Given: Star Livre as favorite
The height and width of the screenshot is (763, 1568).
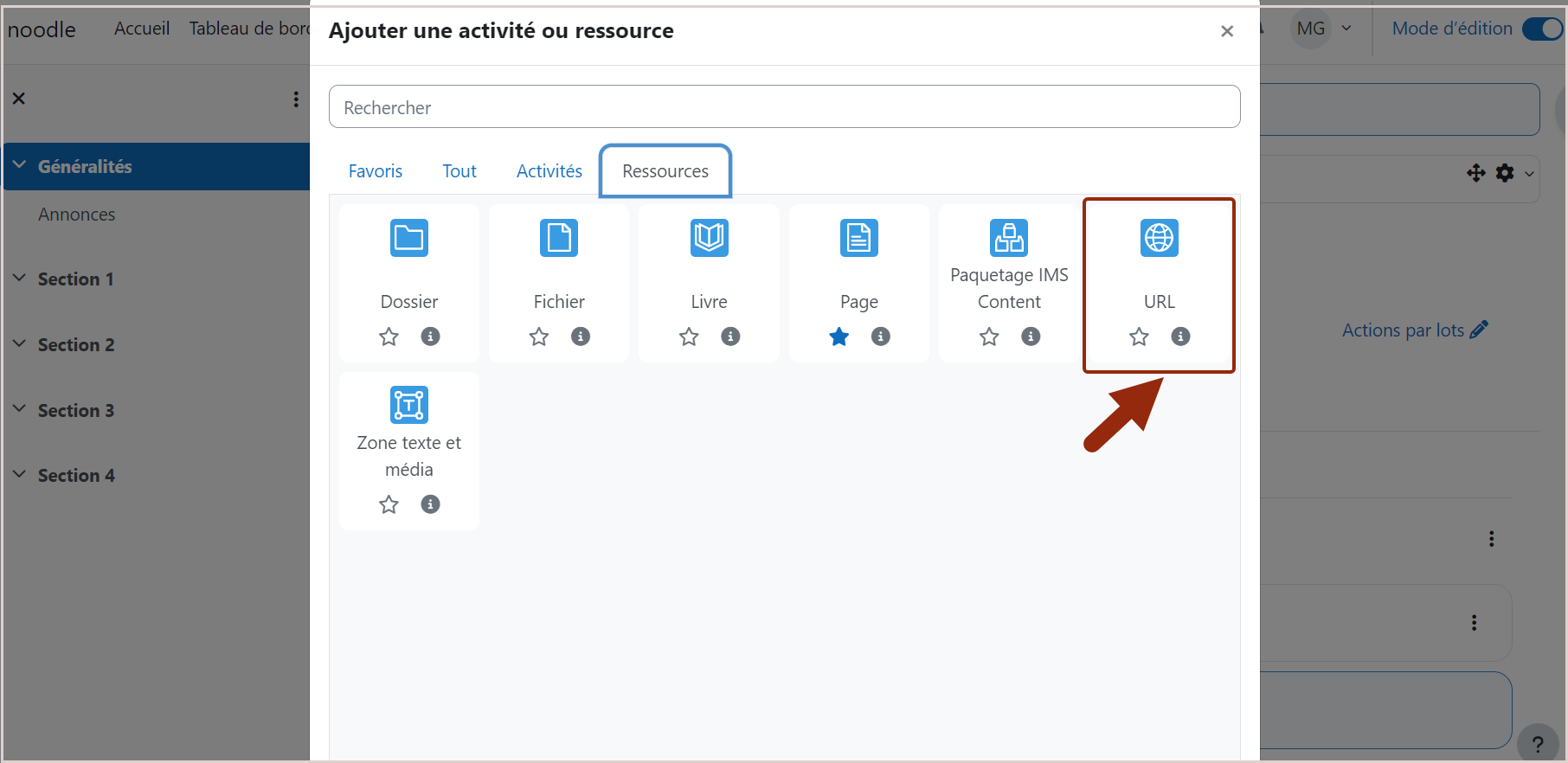Looking at the screenshot, I should (689, 337).
